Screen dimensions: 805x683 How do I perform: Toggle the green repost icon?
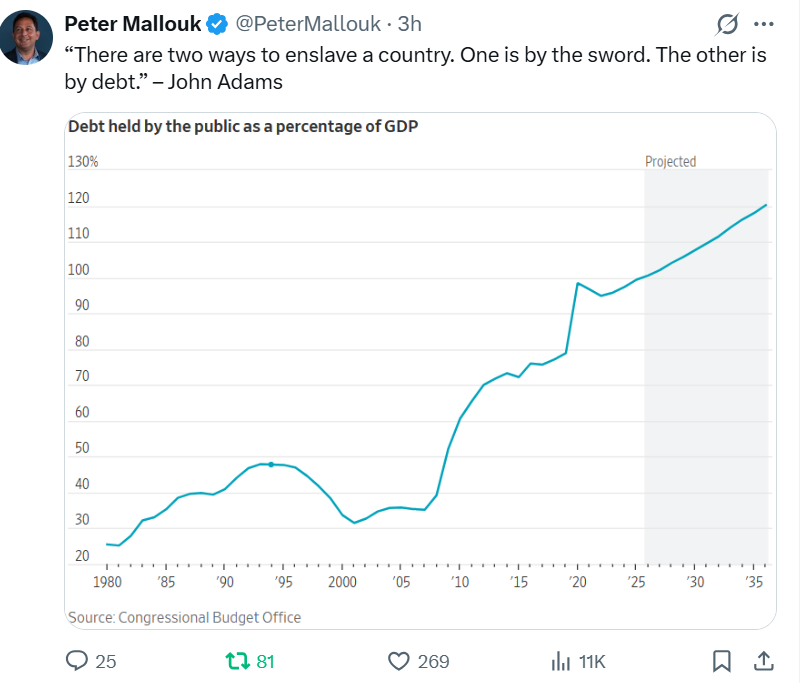237,661
